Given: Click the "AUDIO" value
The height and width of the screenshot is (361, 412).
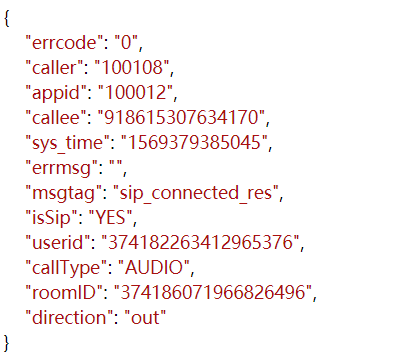Looking at the screenshot, I should 154,268.
